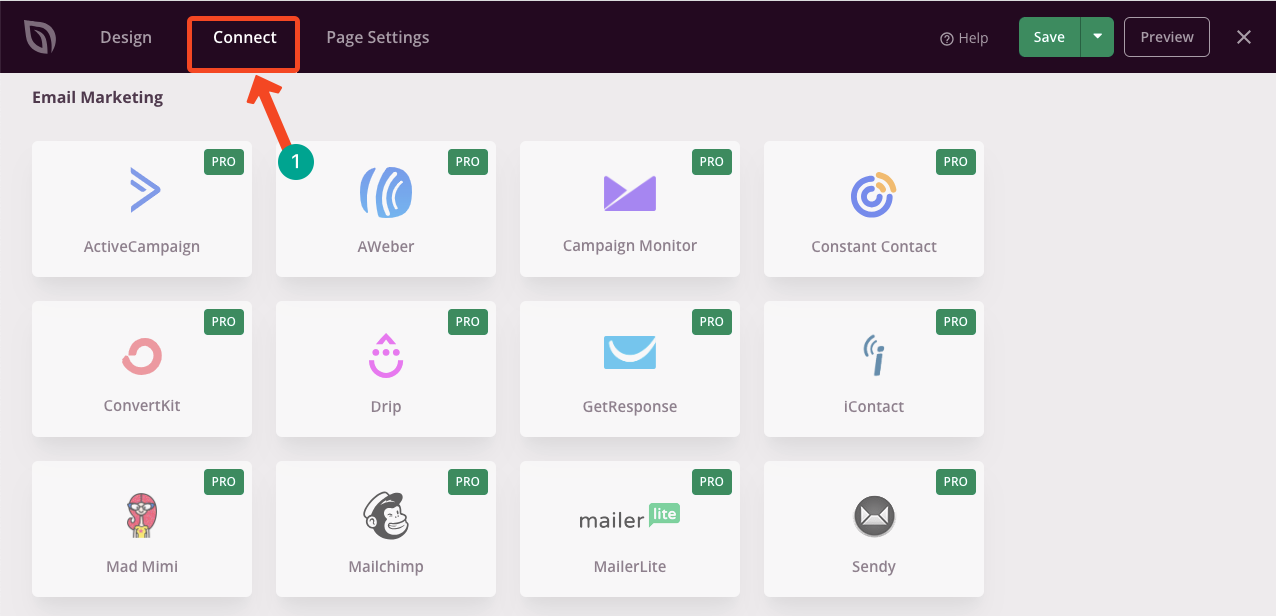
Task: Choose the Mad Mimi character icon
Action: [x=142, y=516]
